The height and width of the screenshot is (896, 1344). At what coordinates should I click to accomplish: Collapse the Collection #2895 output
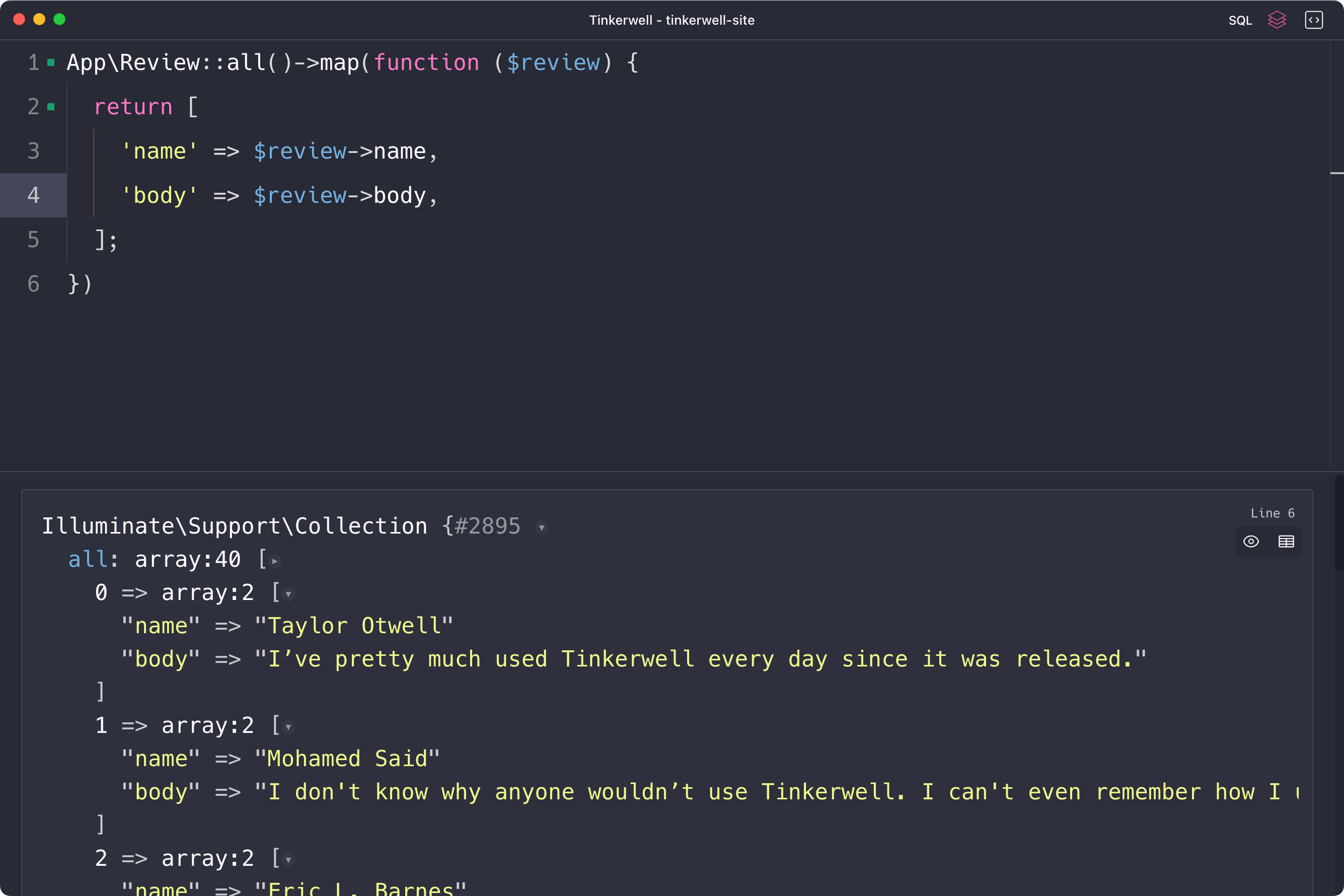(541, 528)
